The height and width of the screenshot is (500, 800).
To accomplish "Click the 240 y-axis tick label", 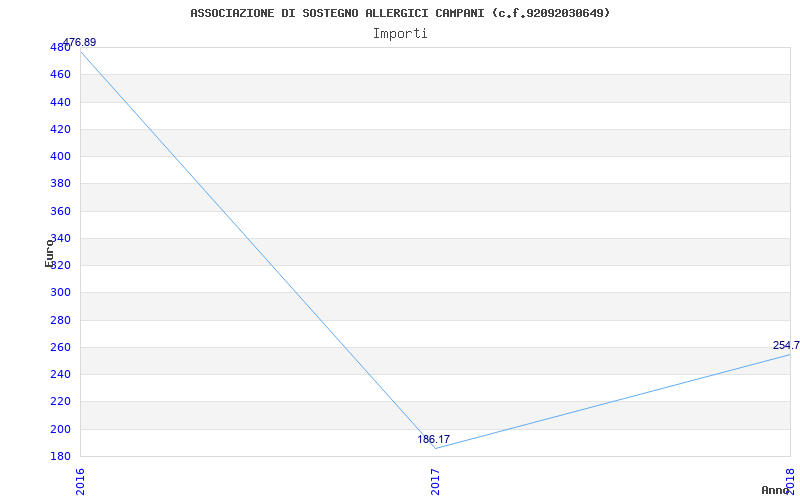I will coord(60,374).
